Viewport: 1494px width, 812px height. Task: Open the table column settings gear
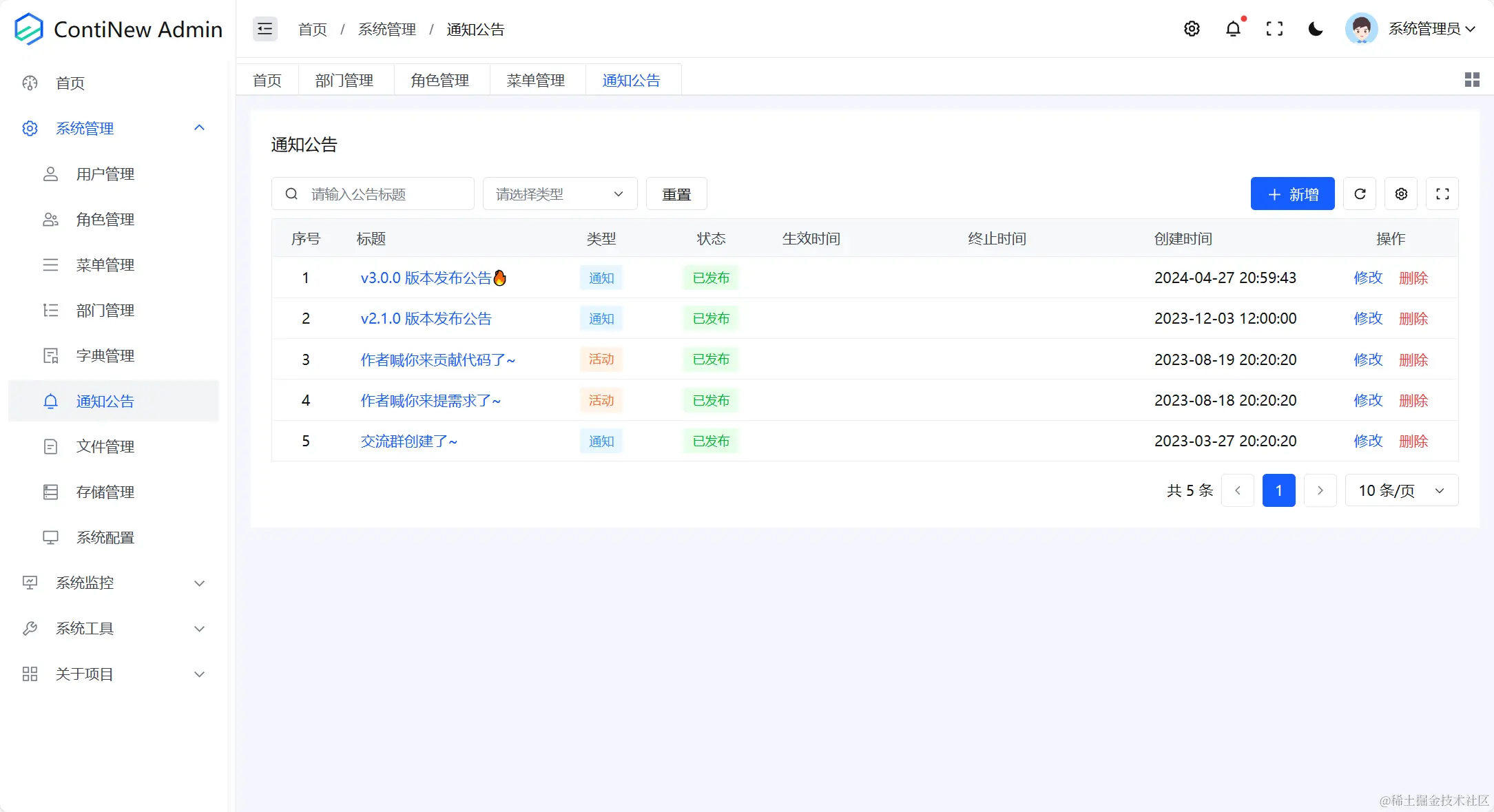(1400, 194)
